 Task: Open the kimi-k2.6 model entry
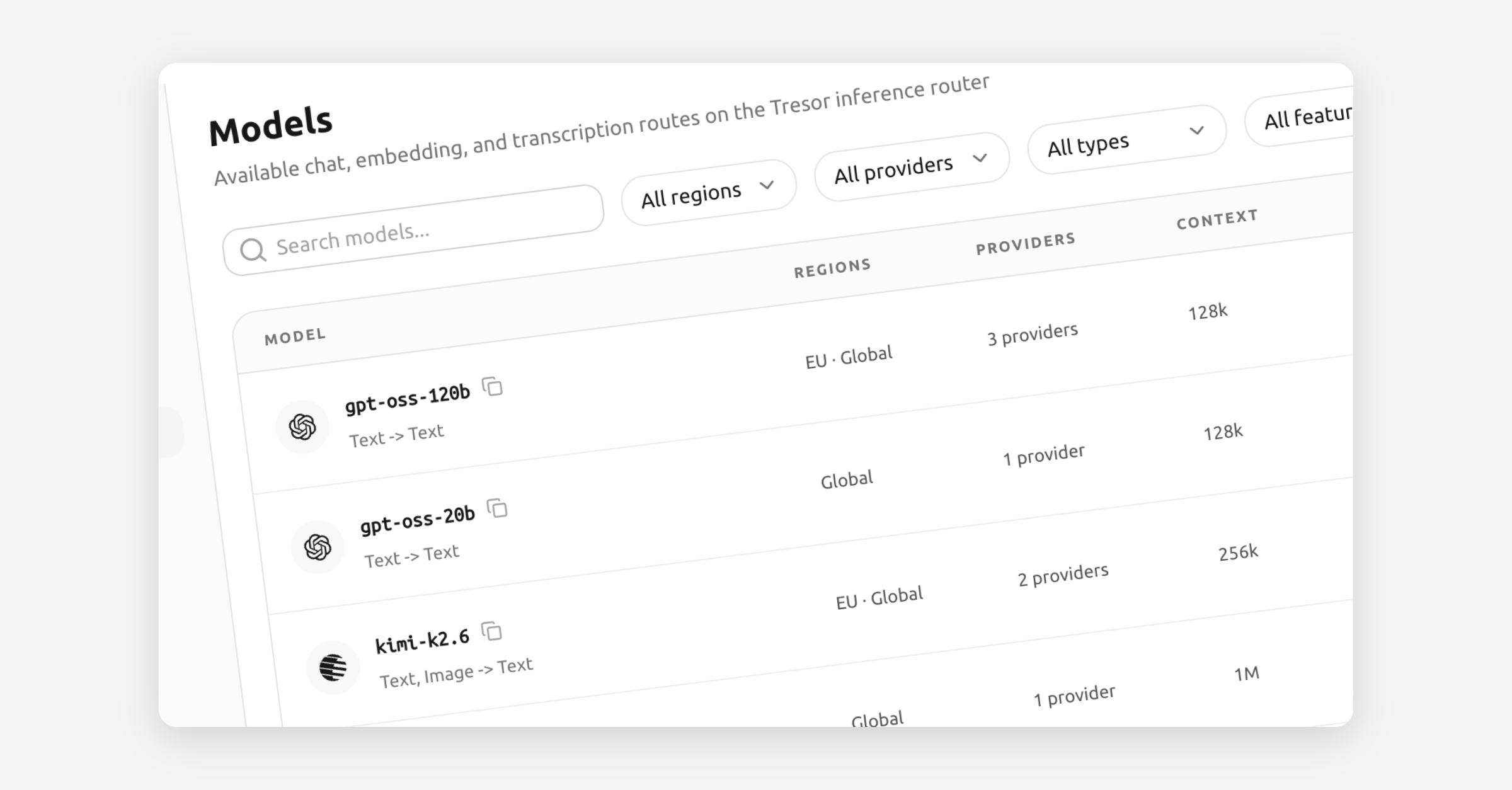pos(422,642)
